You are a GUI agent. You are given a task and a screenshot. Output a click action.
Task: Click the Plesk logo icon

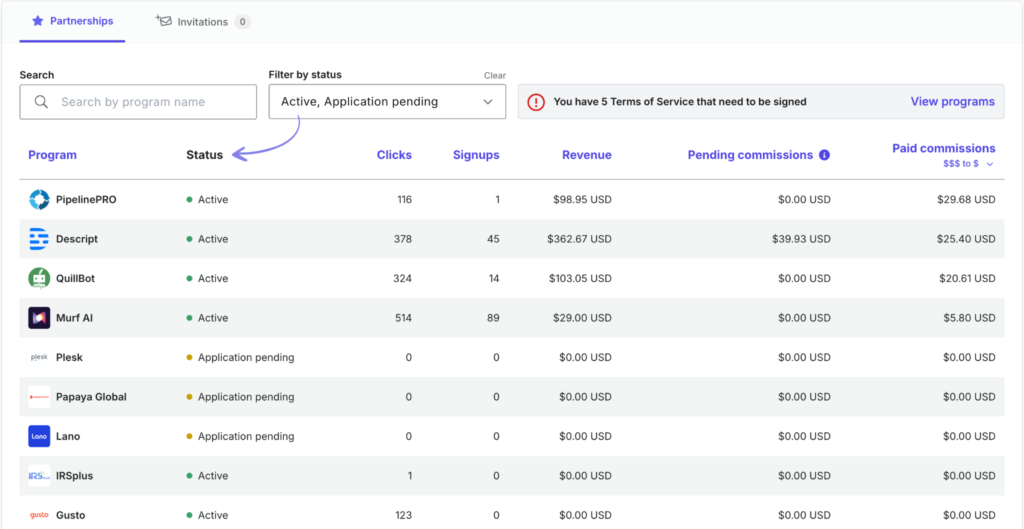(39, 357)
